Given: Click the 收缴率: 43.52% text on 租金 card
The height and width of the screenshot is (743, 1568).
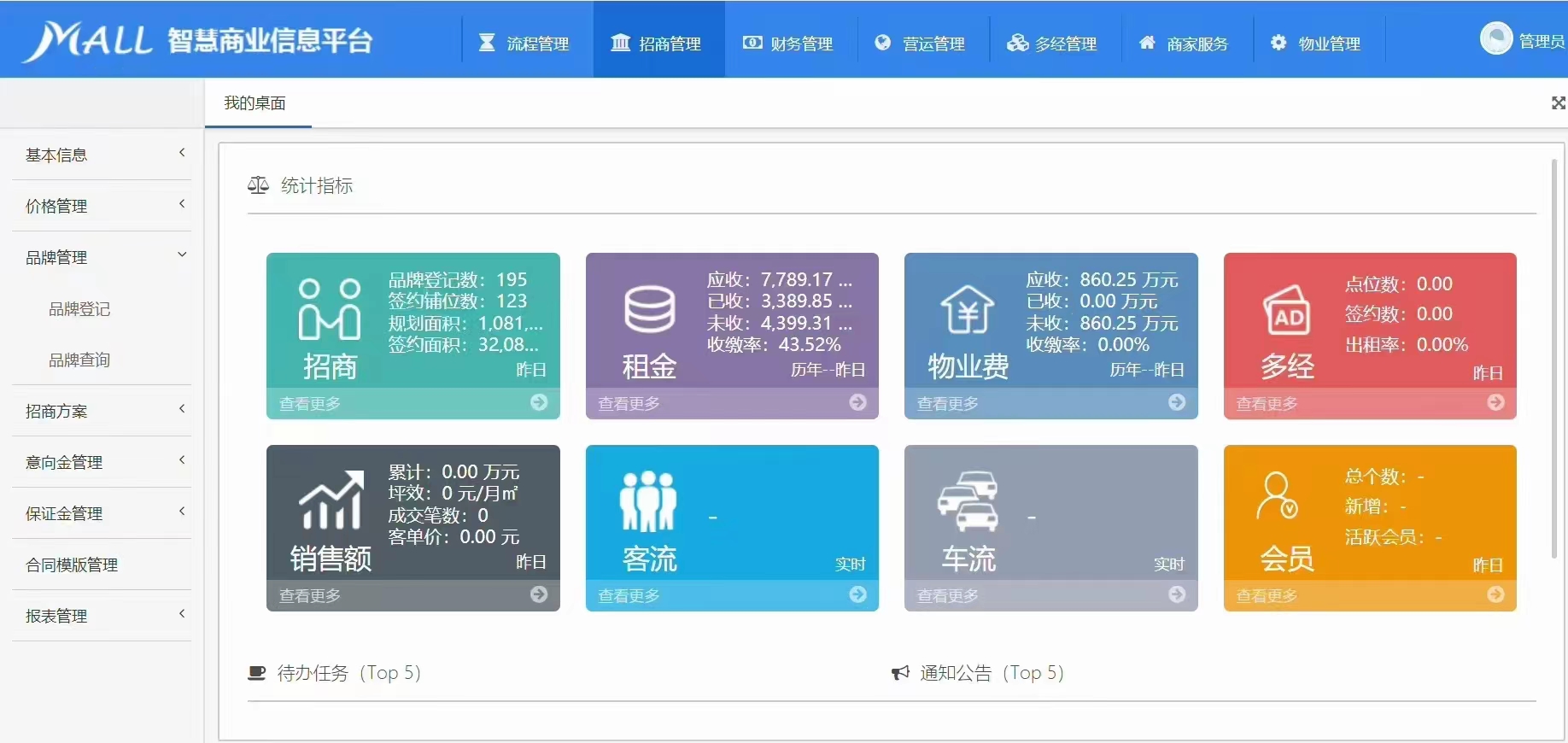Looking at the screenshot, I should pyautogui.click(x=774, y=345).
